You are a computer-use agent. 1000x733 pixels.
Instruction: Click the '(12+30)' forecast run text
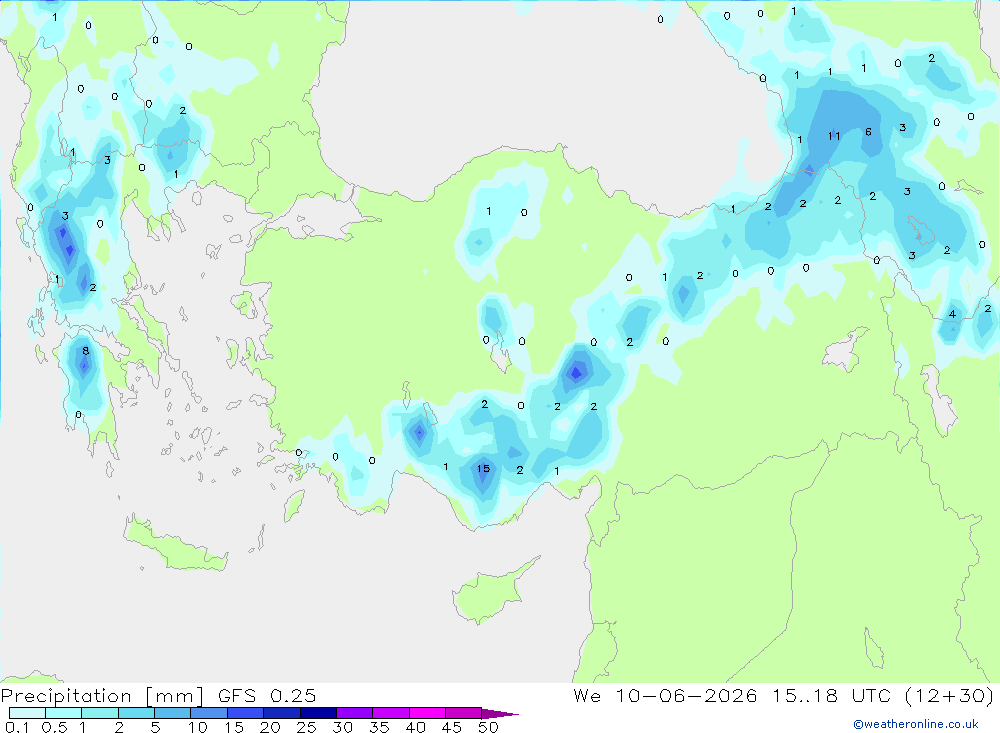[x=950, y=696]
